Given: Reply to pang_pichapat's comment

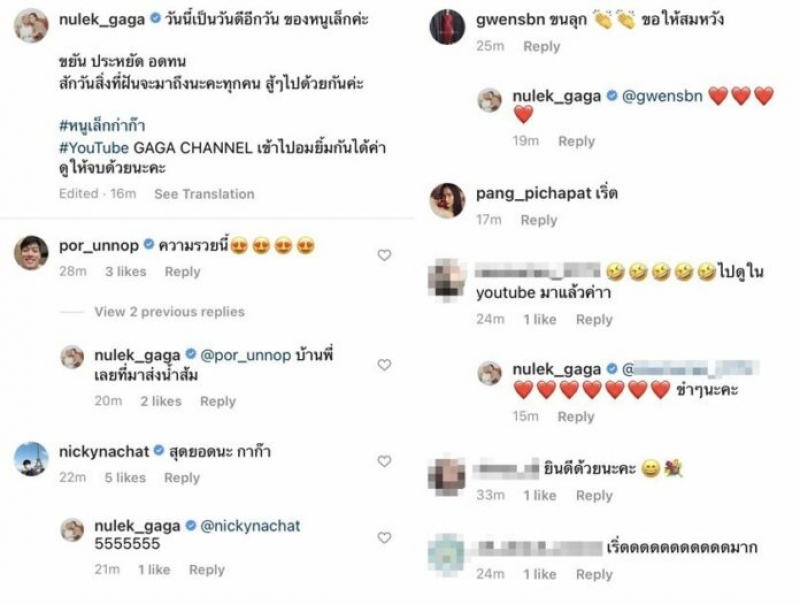Looking at the screenshot, I should tap(539, 220).
